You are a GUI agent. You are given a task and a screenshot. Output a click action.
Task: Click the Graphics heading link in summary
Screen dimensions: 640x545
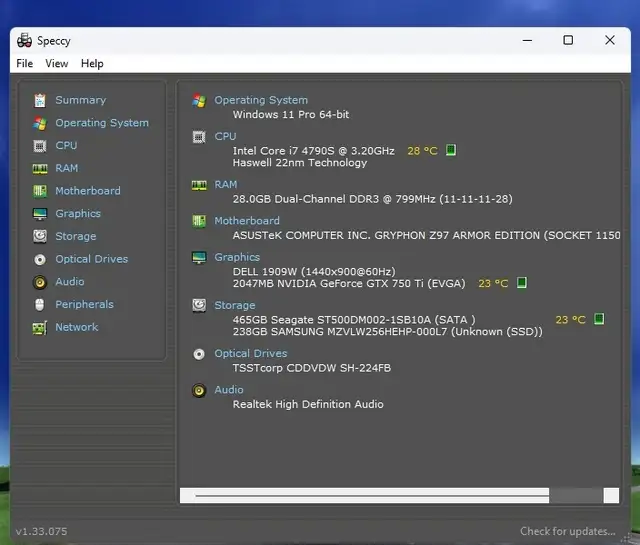click(237, 257)
